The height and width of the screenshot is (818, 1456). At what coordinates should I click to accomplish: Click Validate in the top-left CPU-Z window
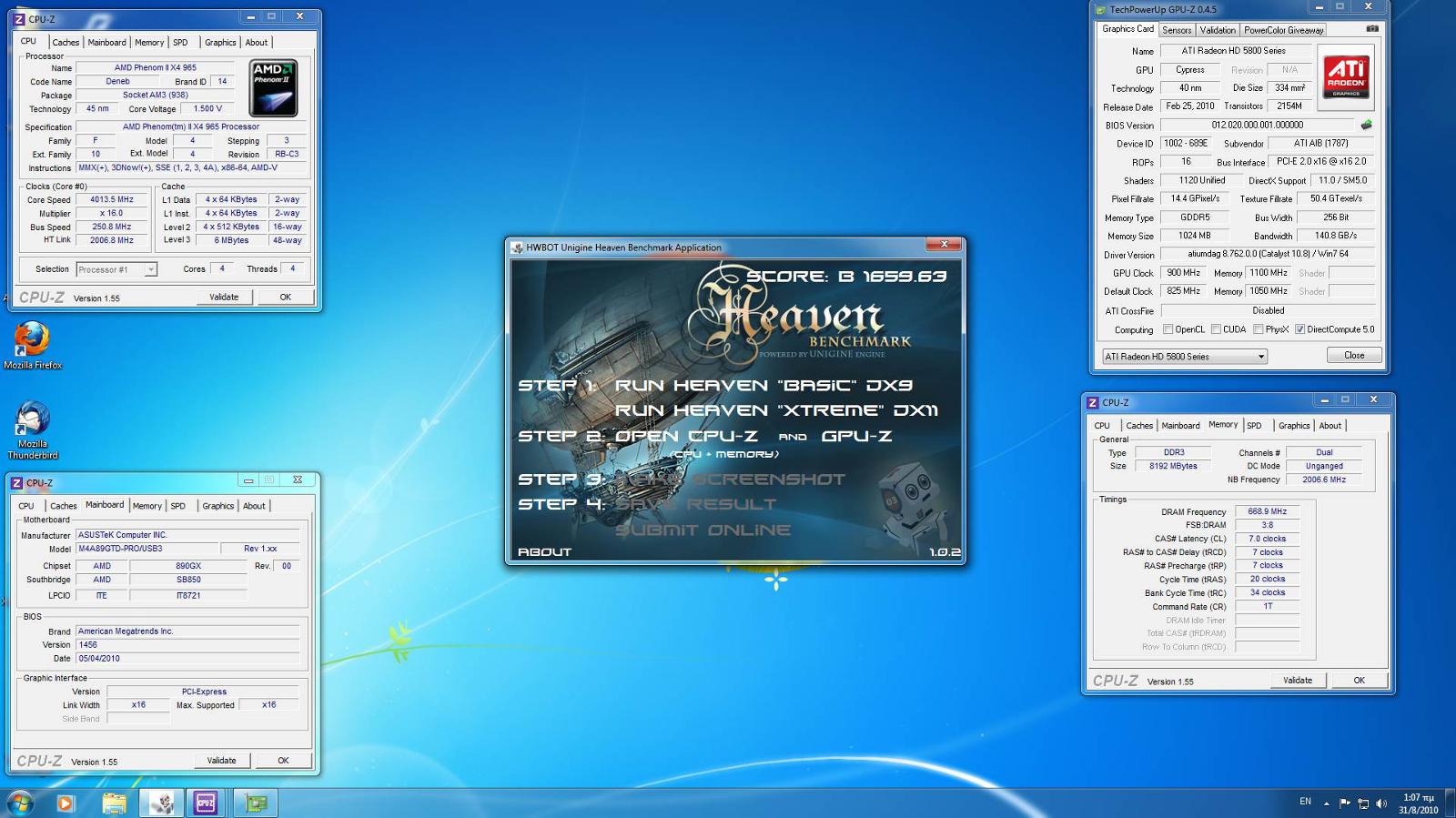(224, 297)
